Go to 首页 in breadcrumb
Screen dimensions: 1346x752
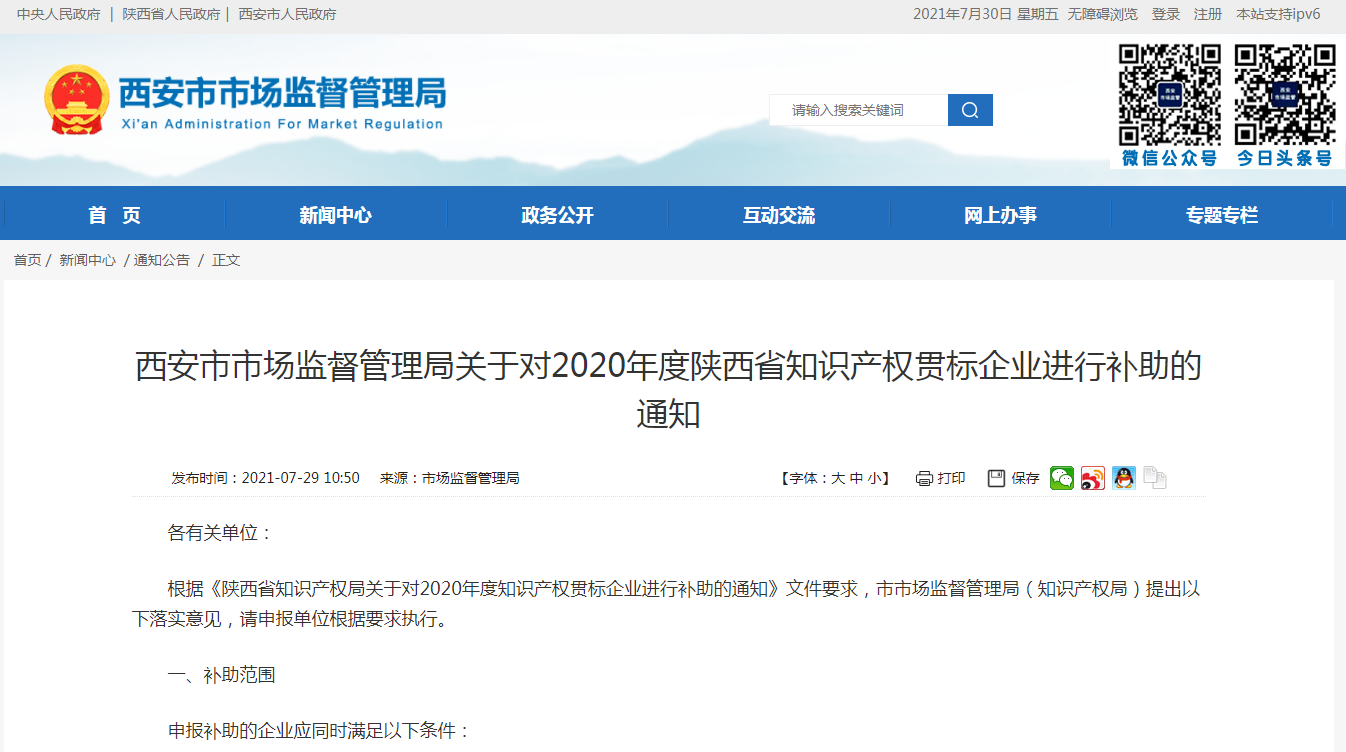pyautogui.click(x=27, y=260)
